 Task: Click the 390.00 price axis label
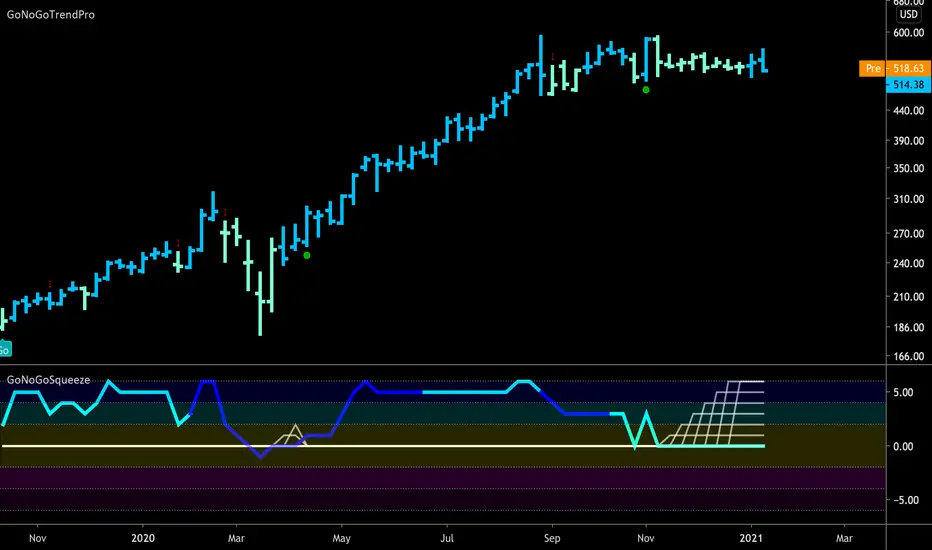point(908,141)
